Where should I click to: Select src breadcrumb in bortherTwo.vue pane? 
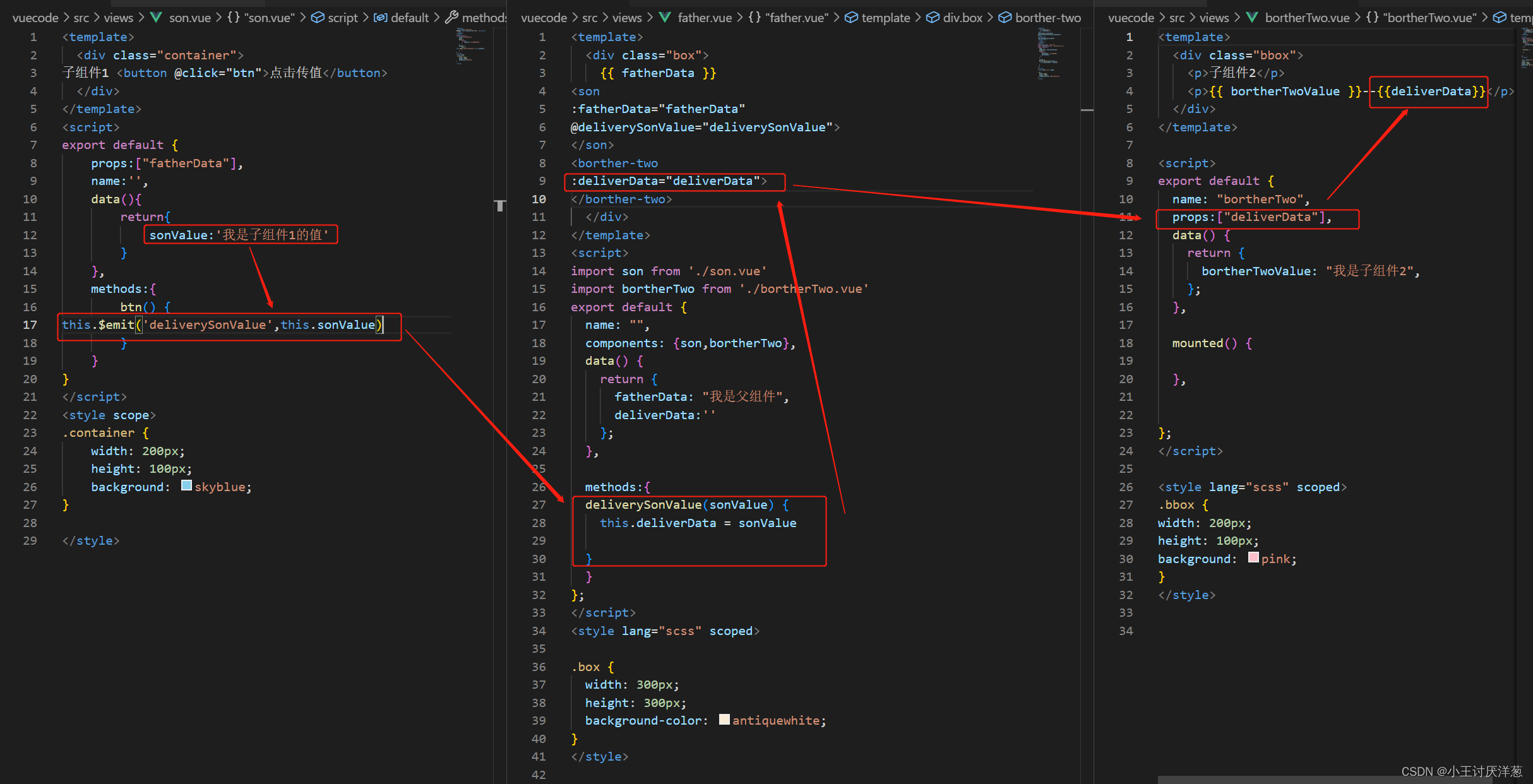click(x=1176, y=18)
